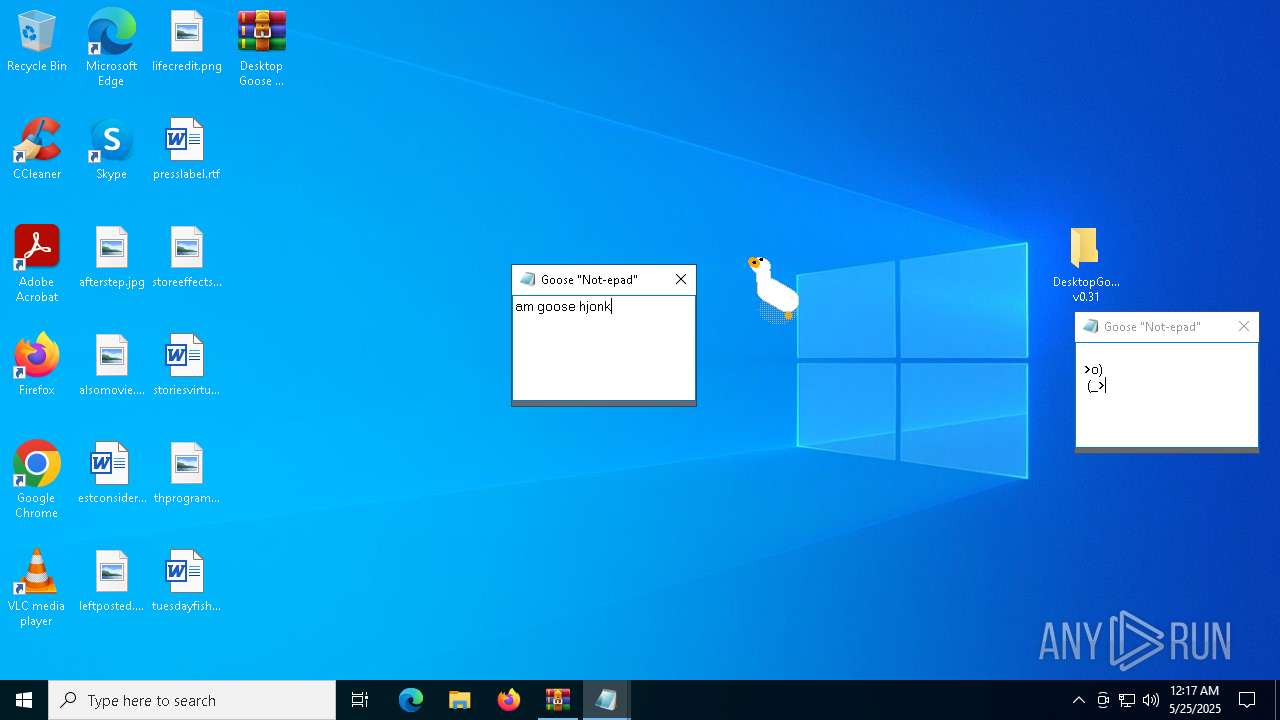Open the clock showing 12:17 AM
The width and height of the screenshot is (1280, 720).
click(x=1195, y=700)
